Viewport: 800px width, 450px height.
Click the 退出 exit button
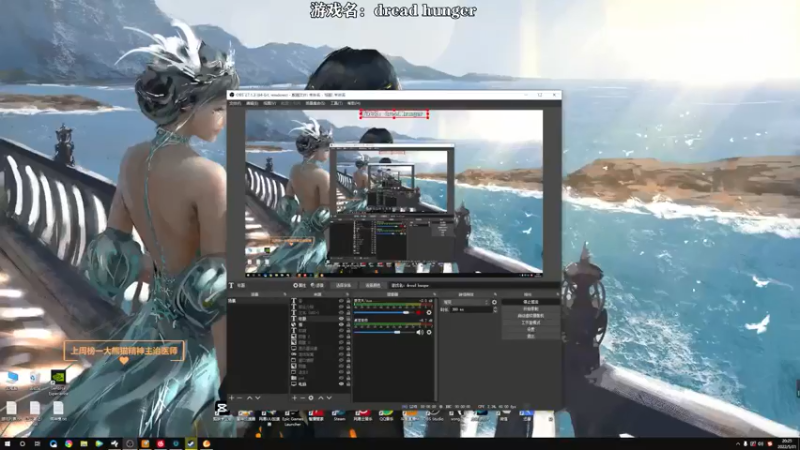tap(531, 336)
